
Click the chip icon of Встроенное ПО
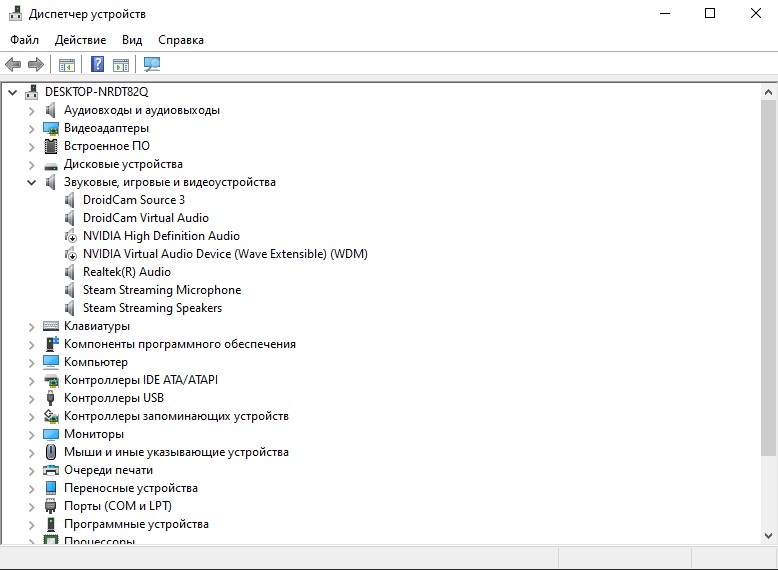(x=51, y=146)
